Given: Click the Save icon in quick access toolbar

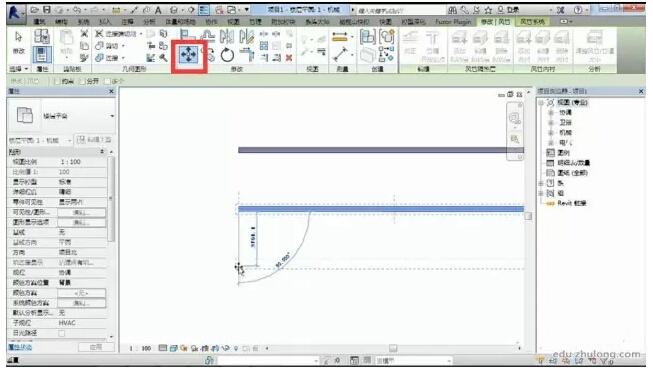Looking at the screenshot, I should 47,10.
